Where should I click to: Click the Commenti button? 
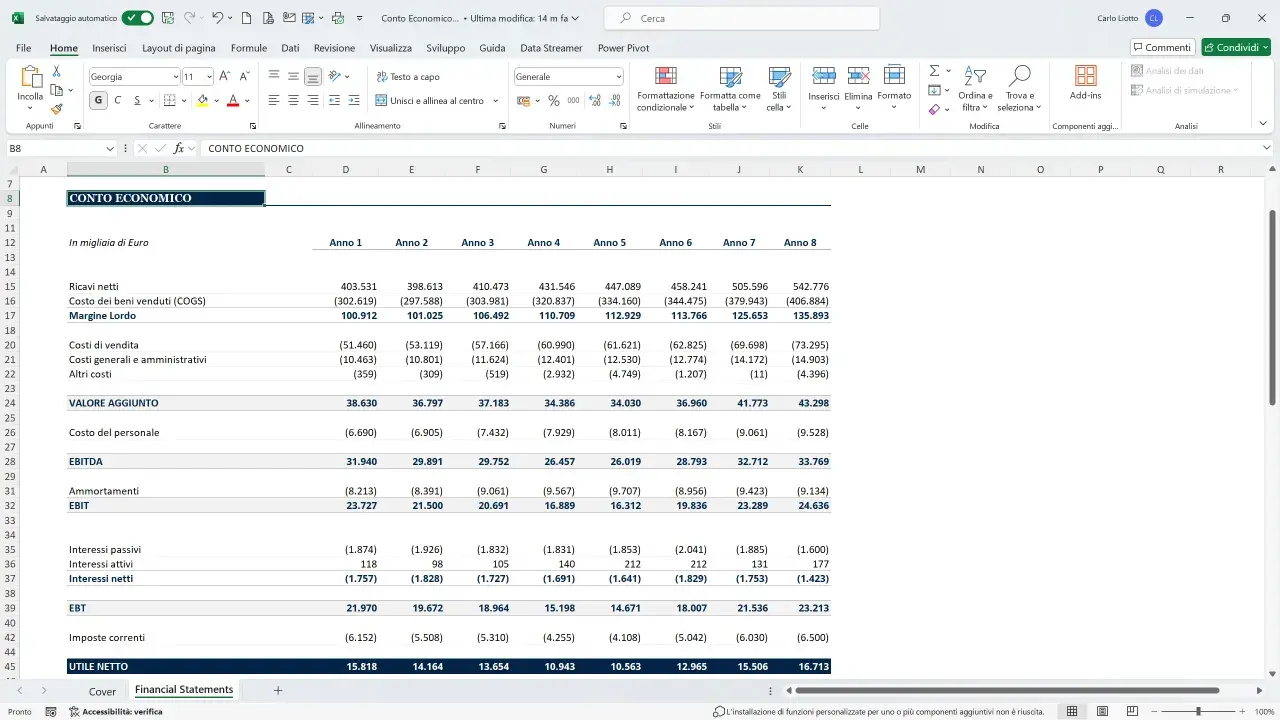point(1163,47)
